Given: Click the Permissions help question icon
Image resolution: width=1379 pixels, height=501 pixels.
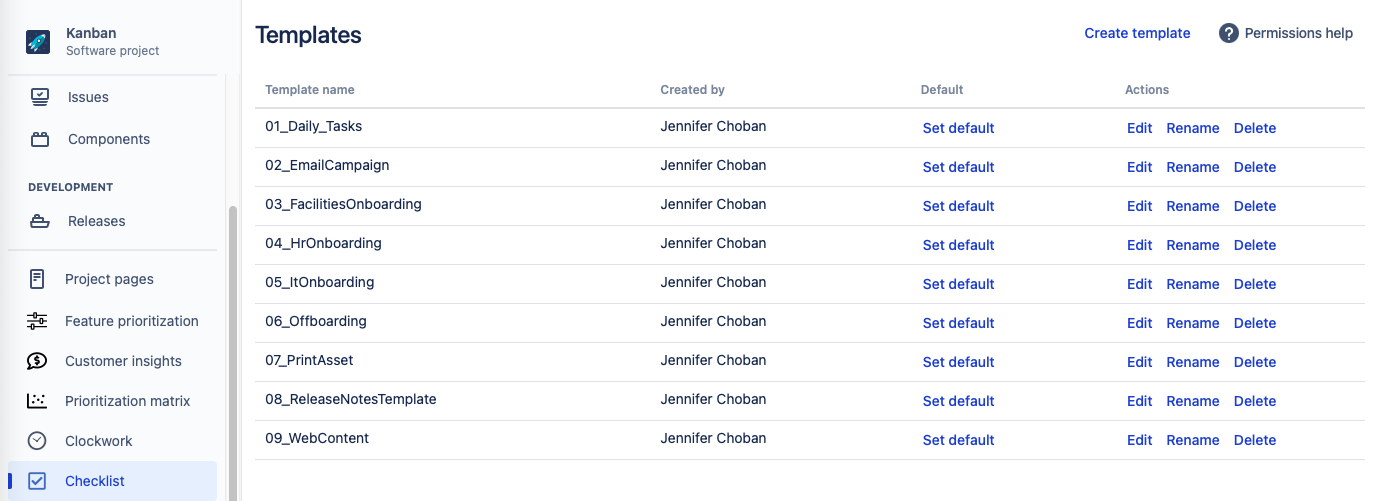Looking at the screenshot, I should pyautogui.click(x=1229, y=33).
